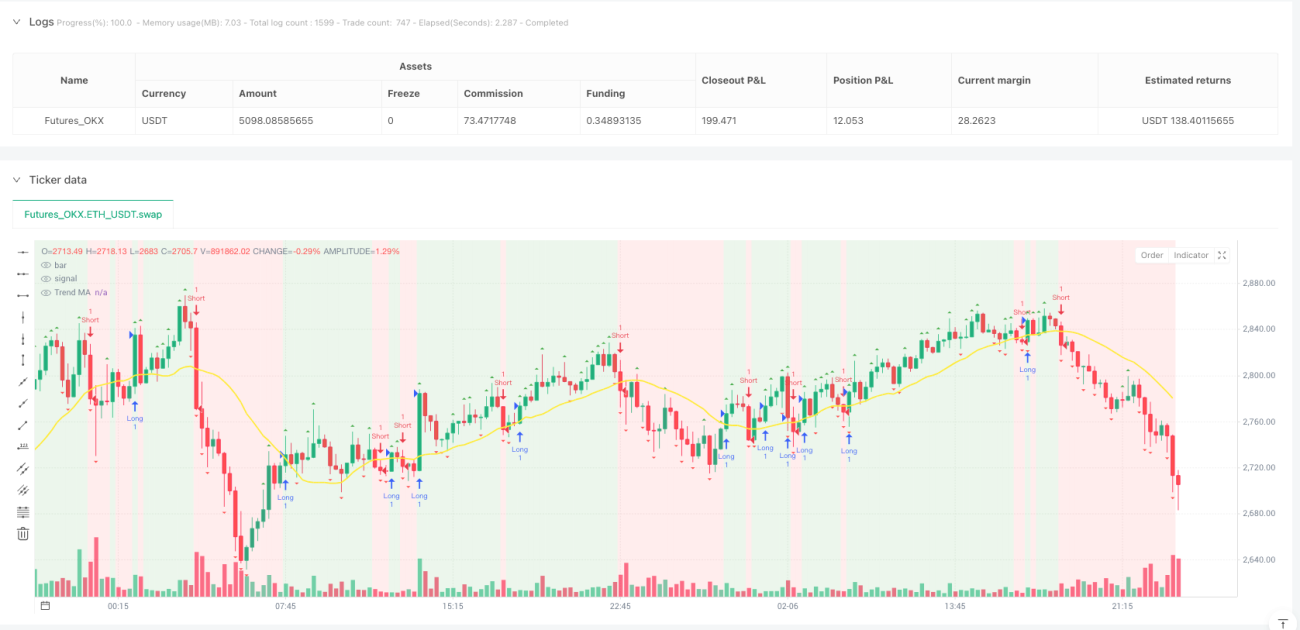The width and height of the screenshot is (1300, 630).
Task: Select the Fibonacci line drawing tool
Action: tap(23, 511)
